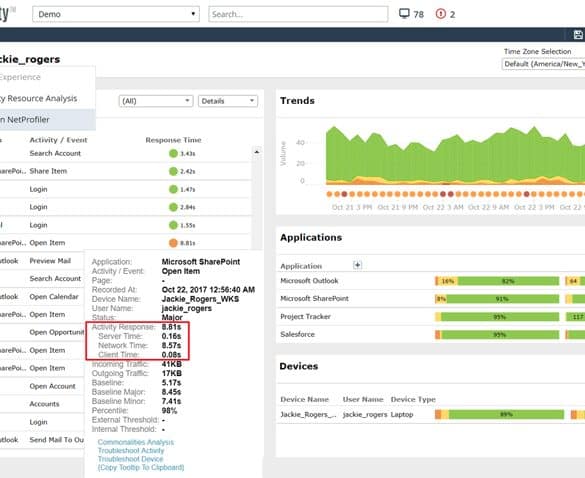The image size is (585, 478).
Task: Select the Project Tracker application row
Action: (431, 316)
